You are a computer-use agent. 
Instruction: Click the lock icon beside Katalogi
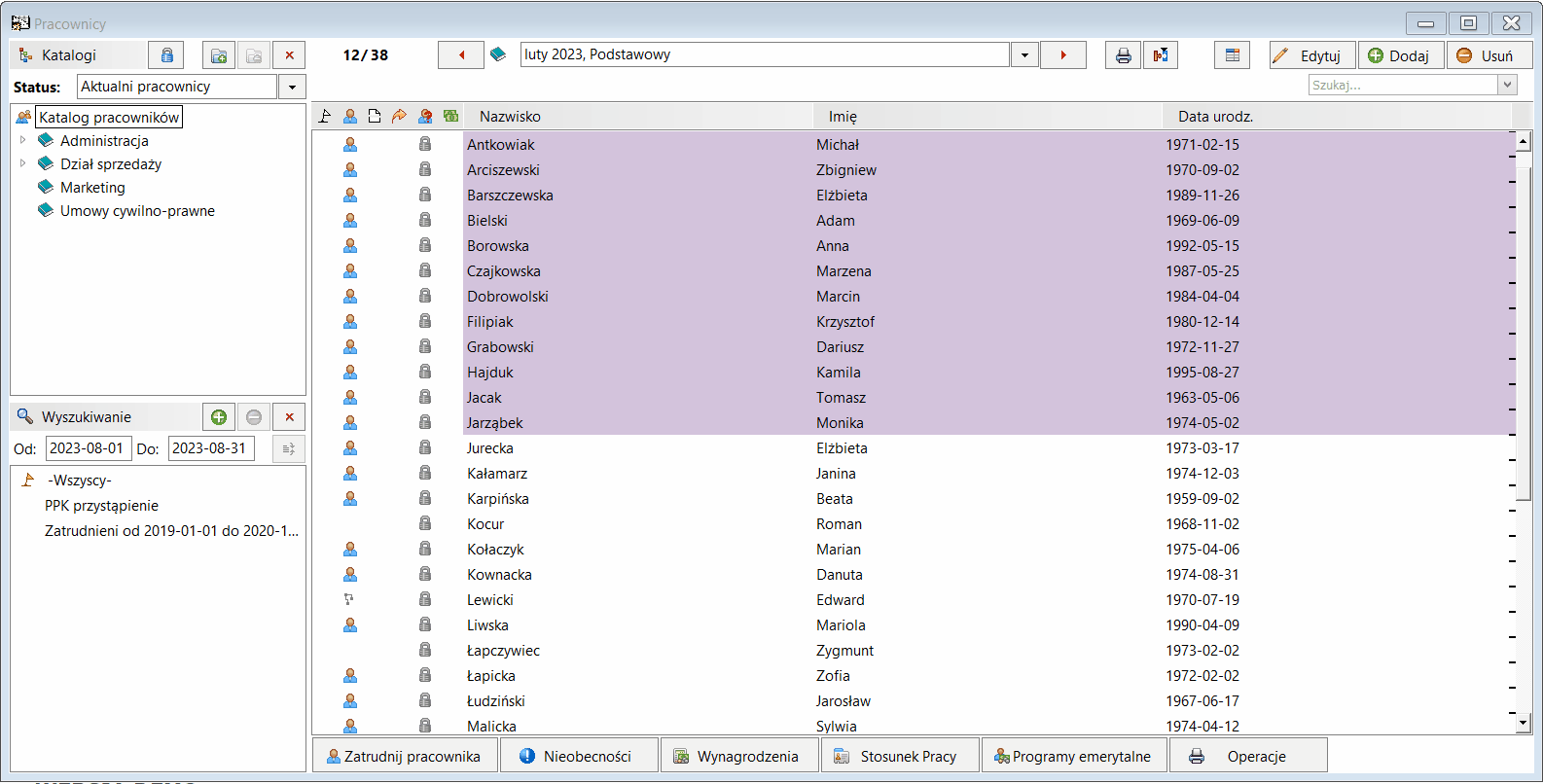(166, 55)
